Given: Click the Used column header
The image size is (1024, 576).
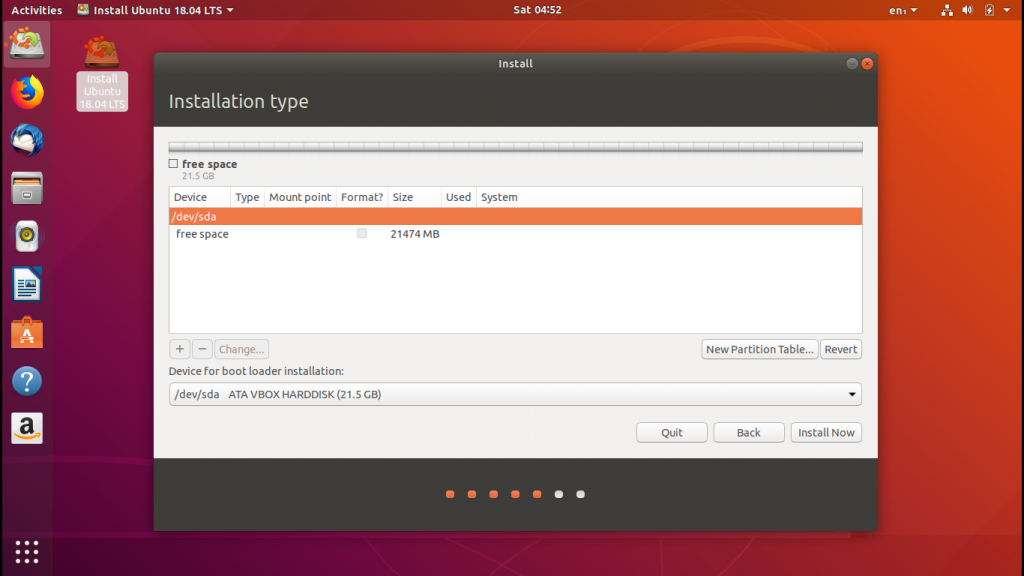Looking at the screenshot, I should pyautogui.click(x=458, y=197).
